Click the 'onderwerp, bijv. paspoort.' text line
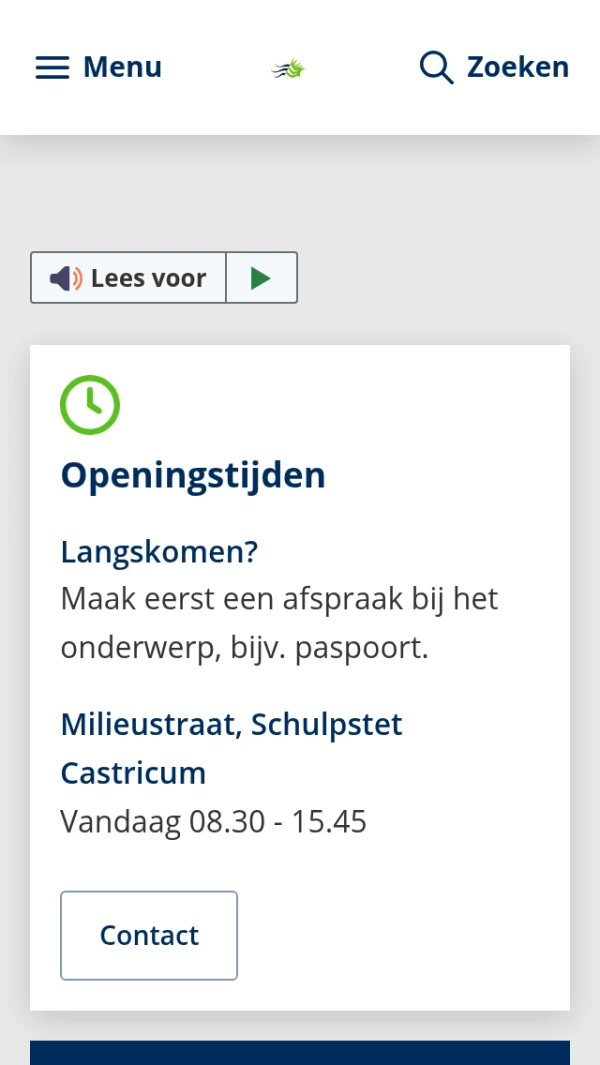 click(x=244, y=648)
